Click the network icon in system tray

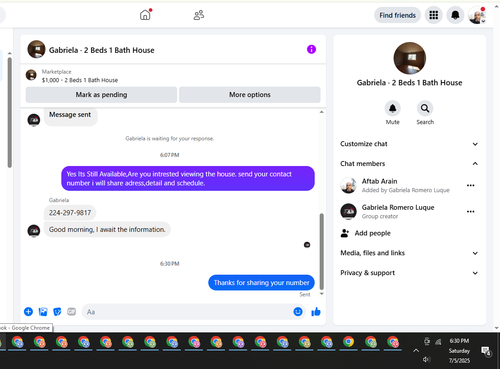pyautogui.click(x=438, y=342)
